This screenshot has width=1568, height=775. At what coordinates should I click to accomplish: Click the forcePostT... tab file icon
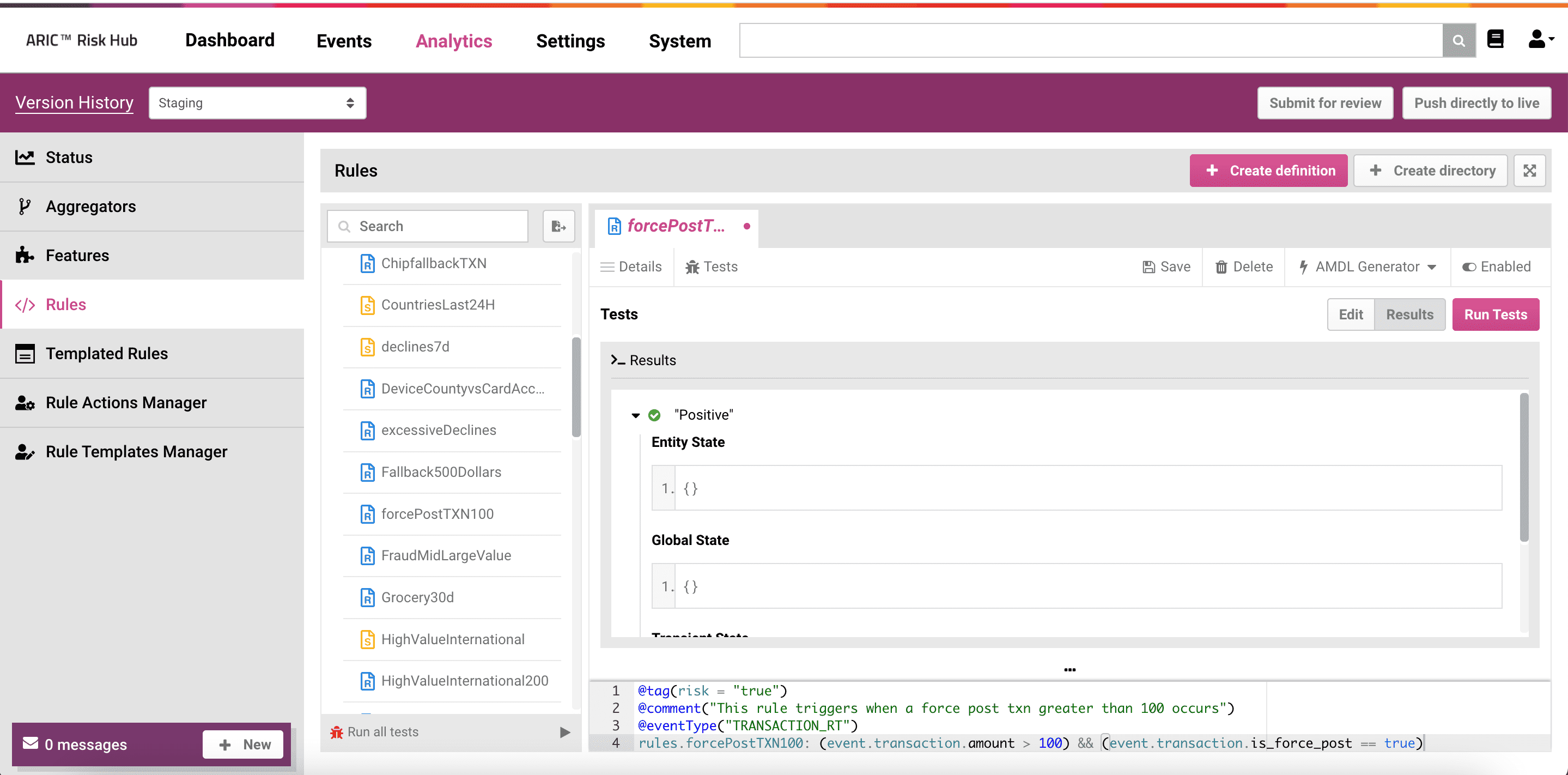click(x=614, y=226)
